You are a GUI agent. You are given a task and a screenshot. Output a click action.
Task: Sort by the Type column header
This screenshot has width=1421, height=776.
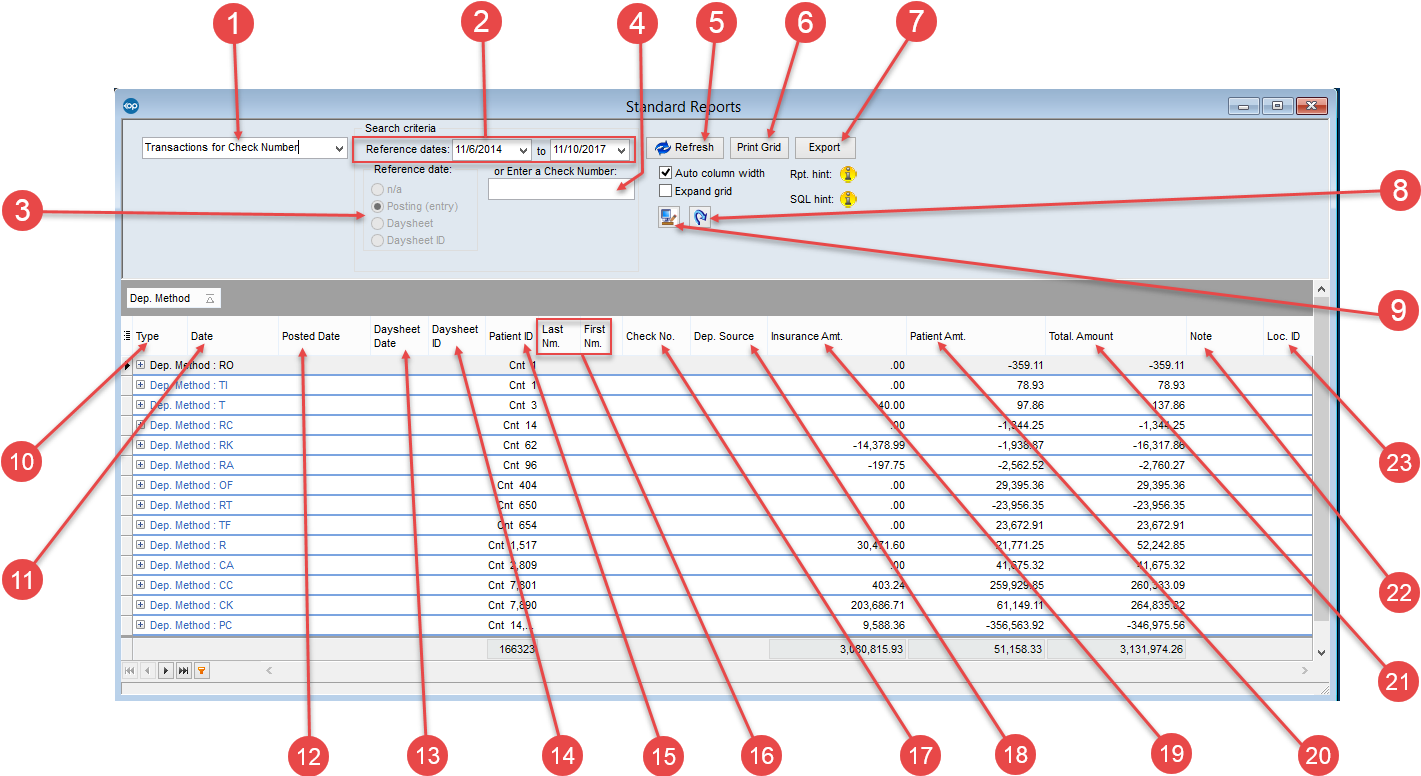[x=159, y=336]
